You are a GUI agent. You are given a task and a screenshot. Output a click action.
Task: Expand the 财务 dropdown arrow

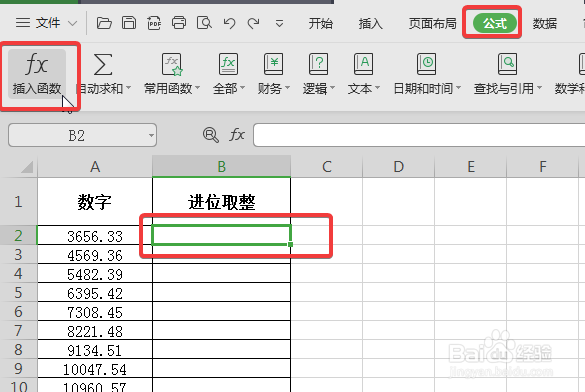287,88
